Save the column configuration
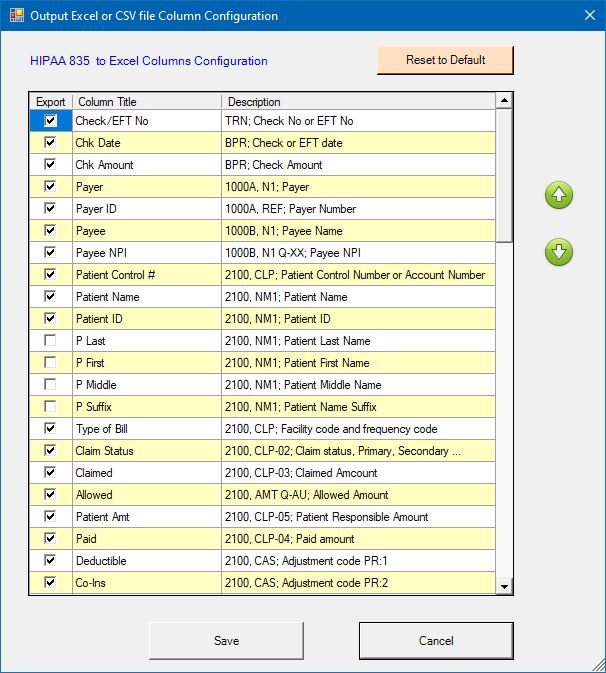Screen dimensions: 606x673 click(x=226, y=641)
